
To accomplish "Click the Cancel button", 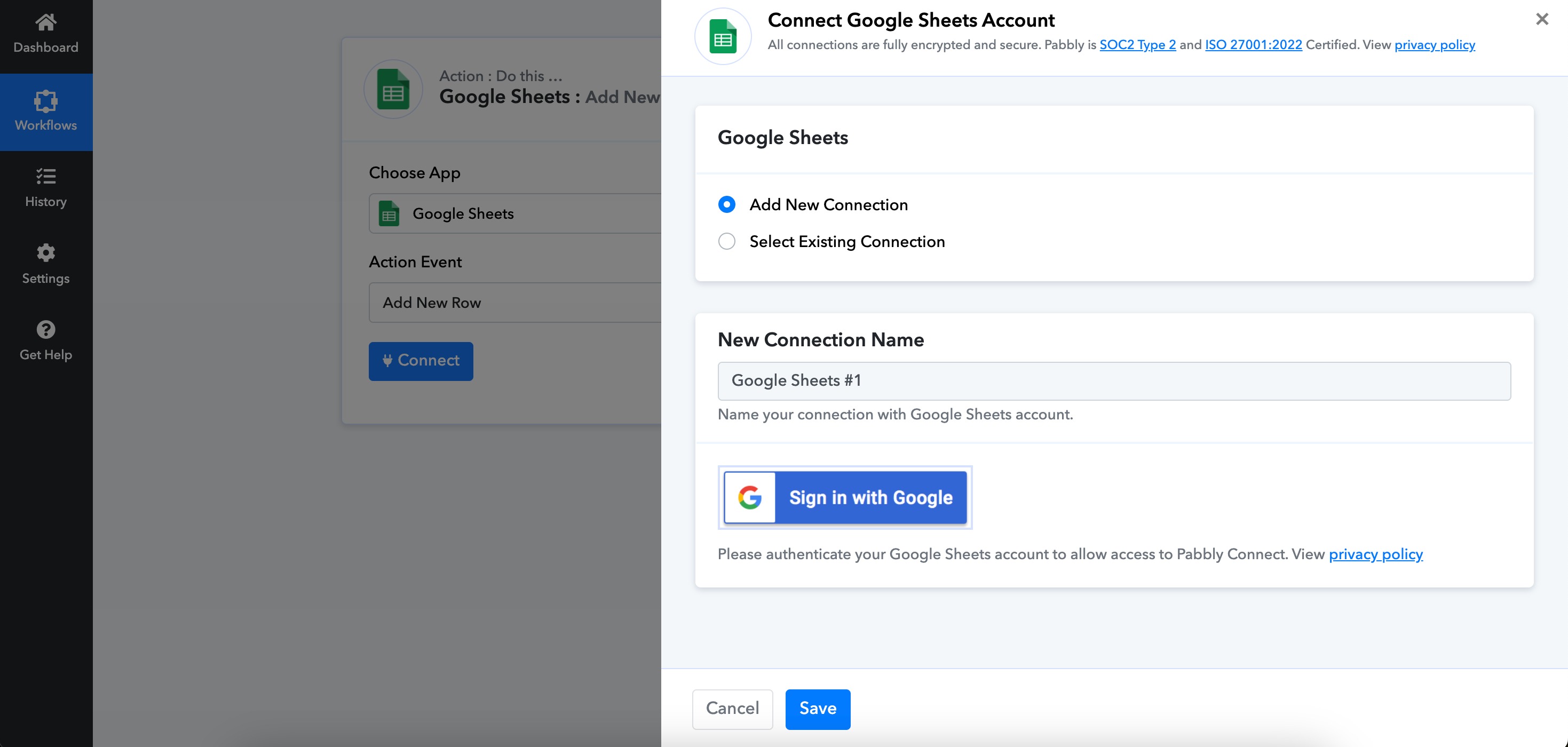I will point(732,709).
